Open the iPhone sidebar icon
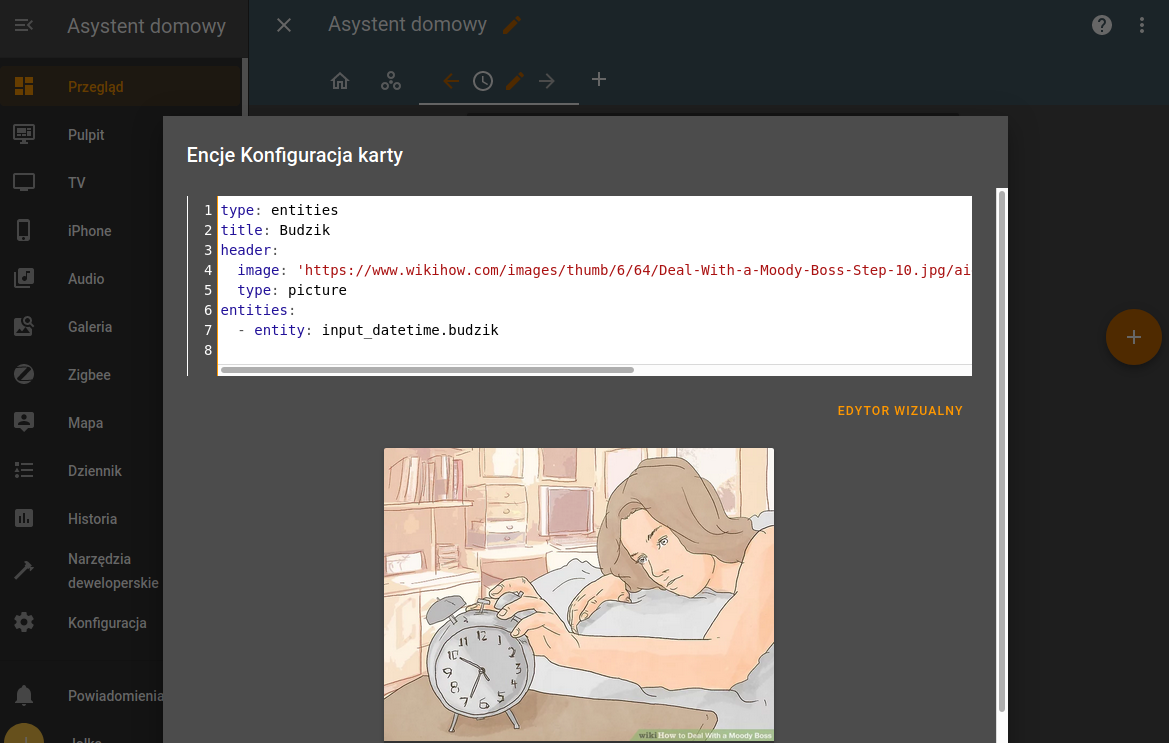This screenshot has width=1169, height=743. pos(24,230)
